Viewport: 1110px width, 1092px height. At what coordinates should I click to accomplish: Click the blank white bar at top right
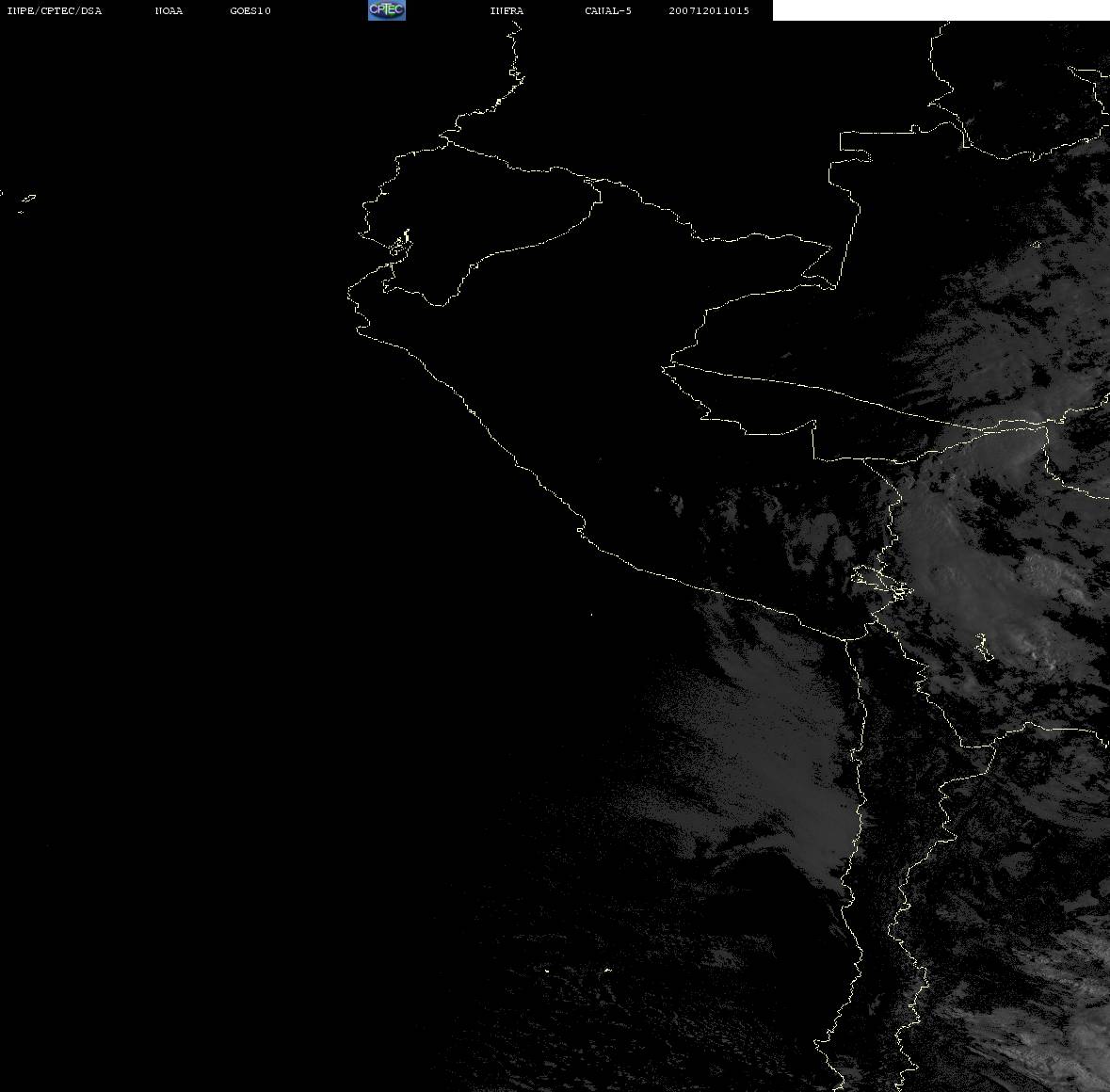pos(940,10)
